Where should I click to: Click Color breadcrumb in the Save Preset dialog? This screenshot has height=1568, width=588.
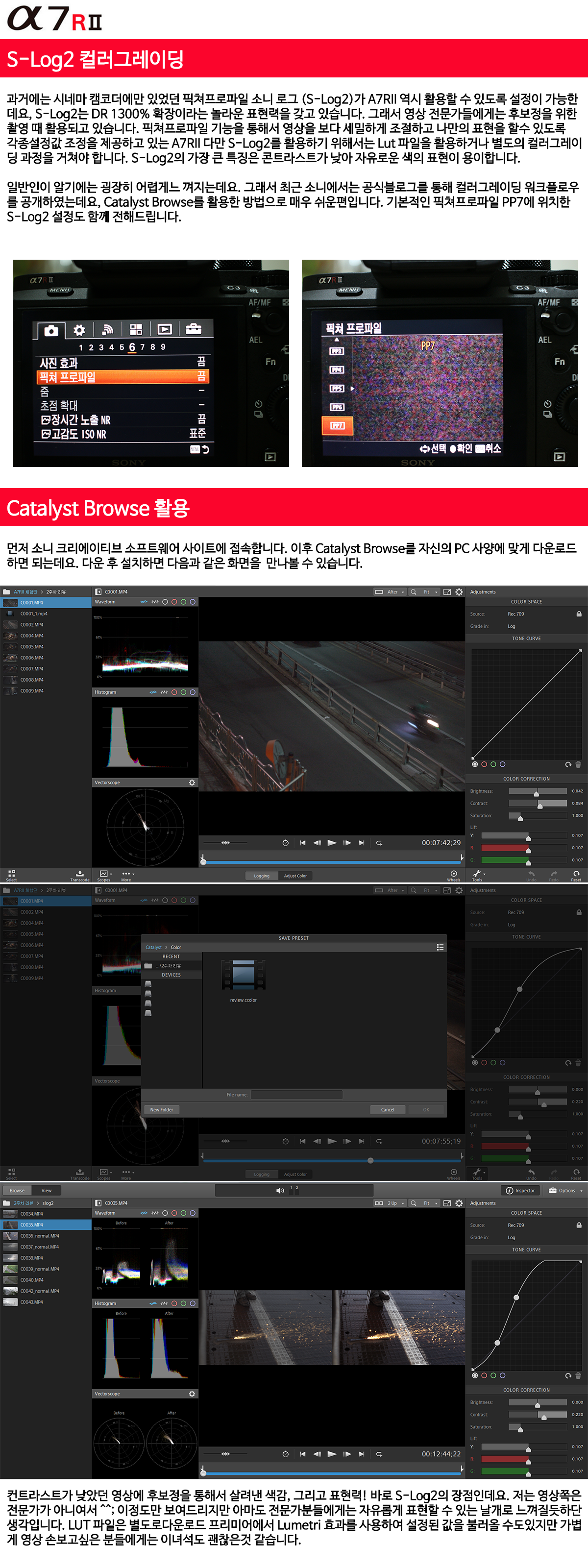pyautogui.click(x=176, y=947)
